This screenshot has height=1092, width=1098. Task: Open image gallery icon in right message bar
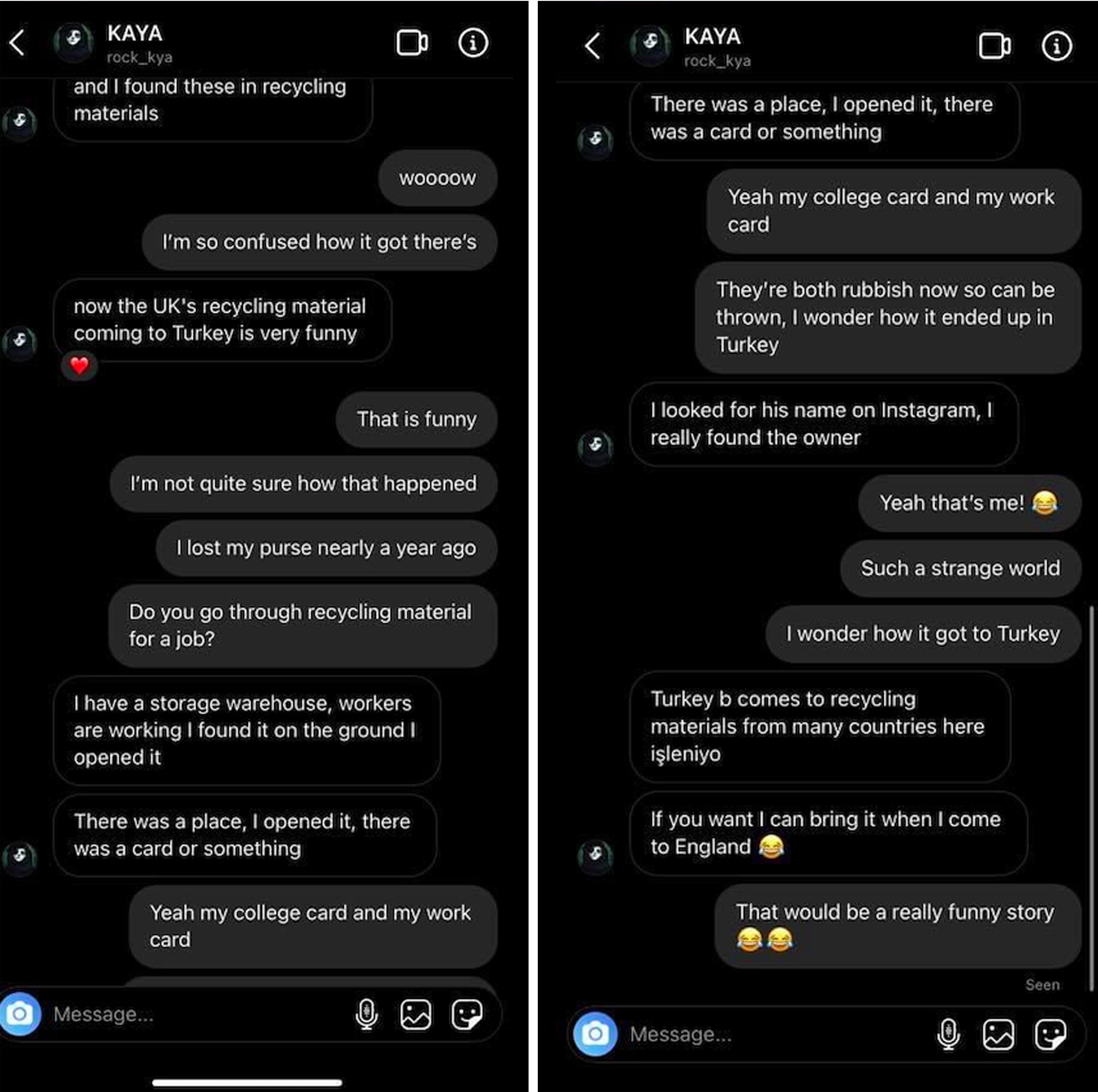tap(998, 1034)
